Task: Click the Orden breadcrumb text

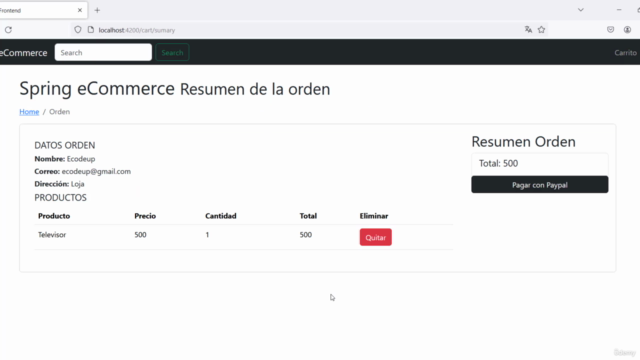Action: coord(60,112)
